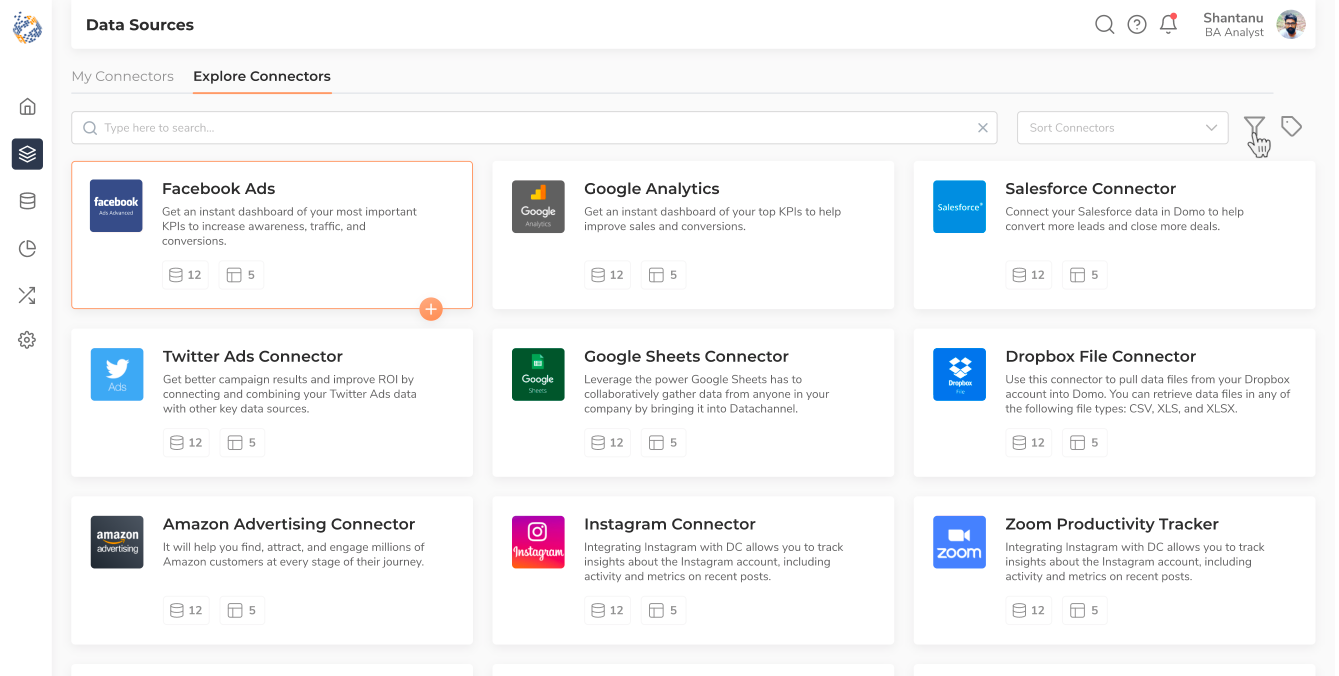View the pie chart analytics sidebar icon
The image size is (1339, 676).
[x=27, y=248]
